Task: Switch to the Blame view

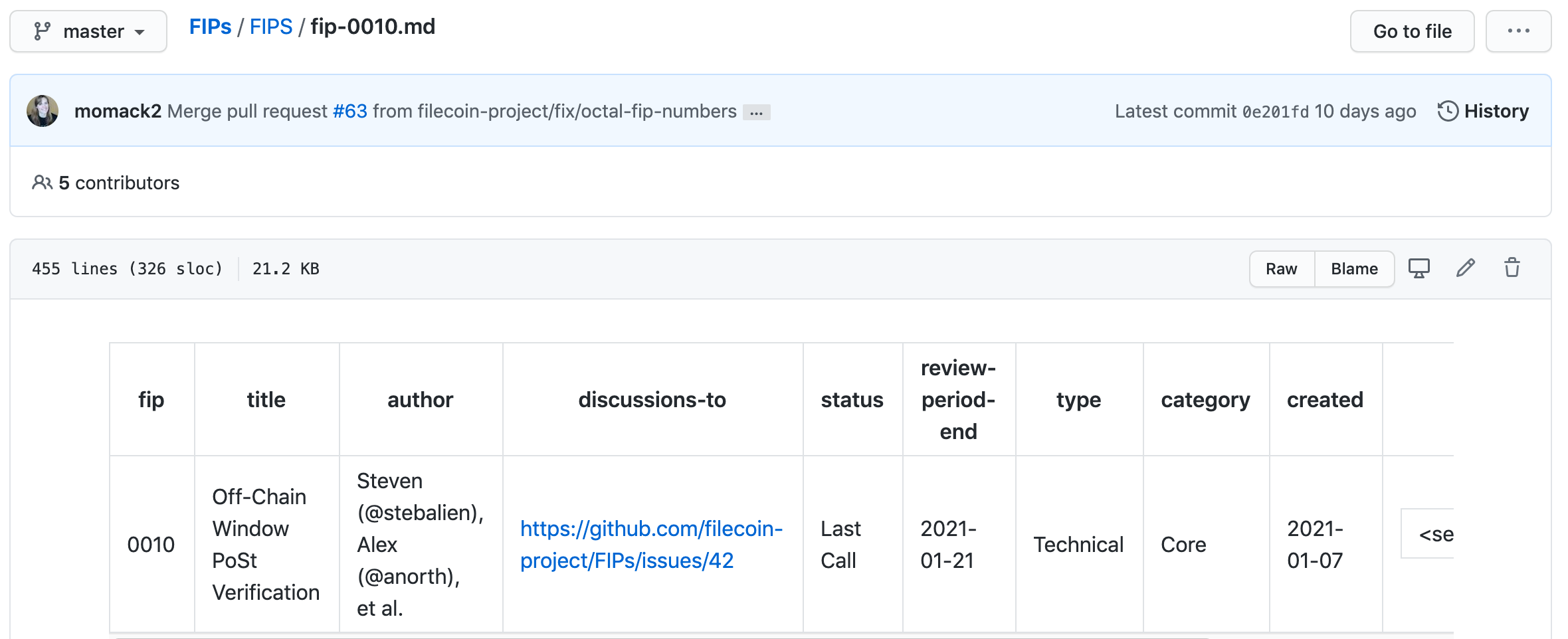Action: click(x=1354, y=269)
